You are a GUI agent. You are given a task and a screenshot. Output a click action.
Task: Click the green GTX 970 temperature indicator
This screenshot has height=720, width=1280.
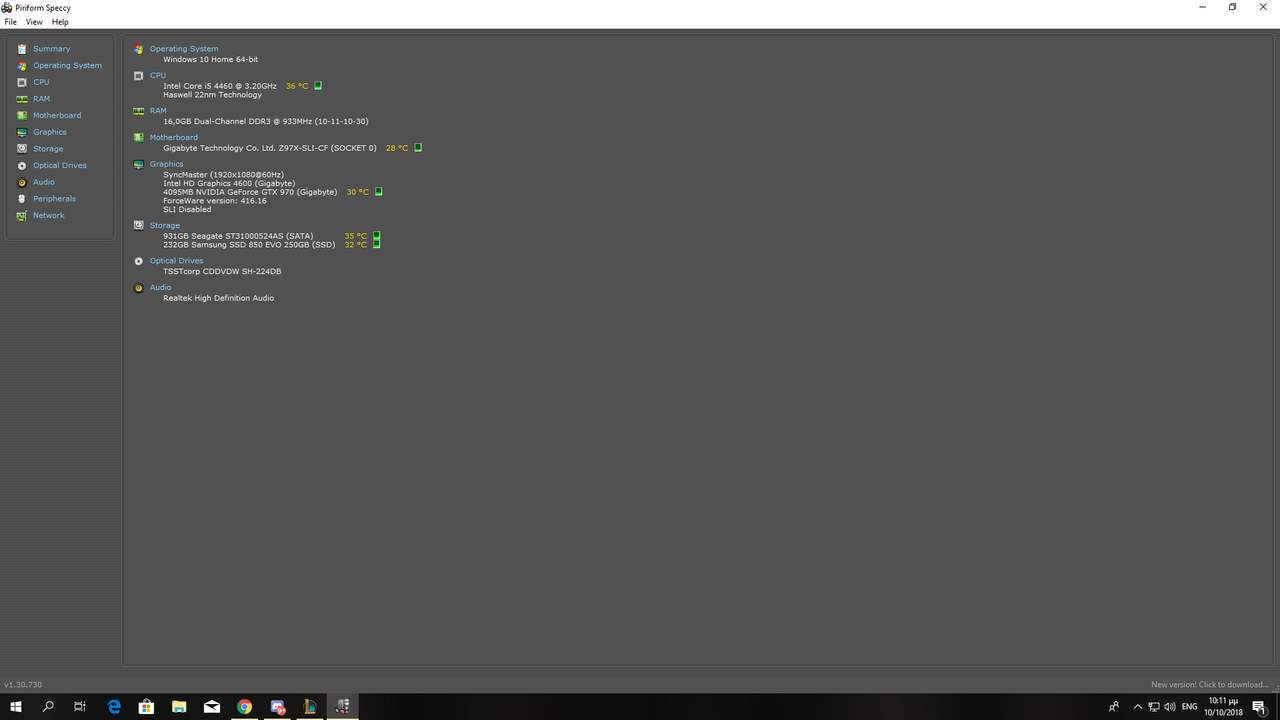tap(378, 192)
